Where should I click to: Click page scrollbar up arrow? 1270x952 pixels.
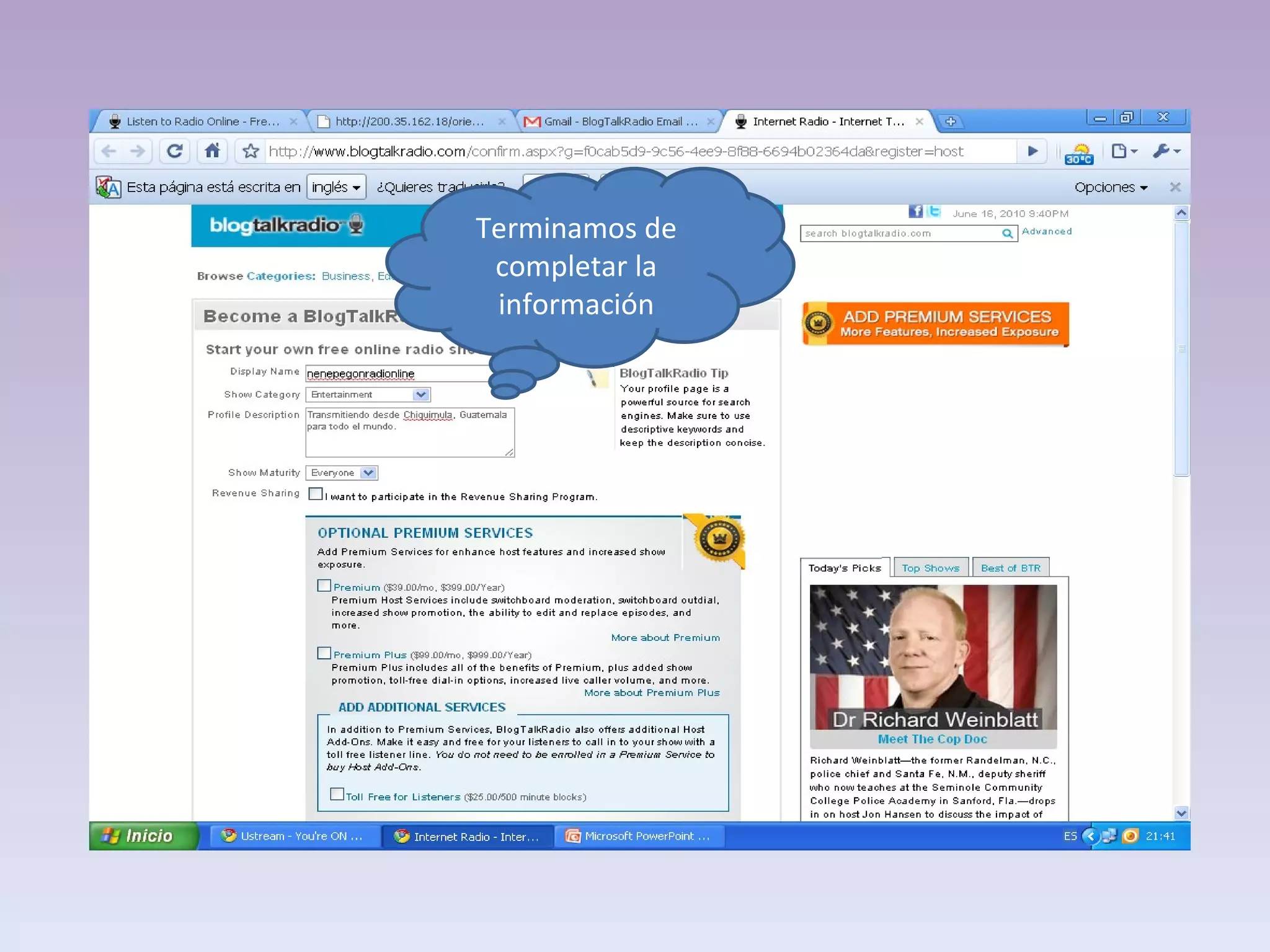[1181, 213]
